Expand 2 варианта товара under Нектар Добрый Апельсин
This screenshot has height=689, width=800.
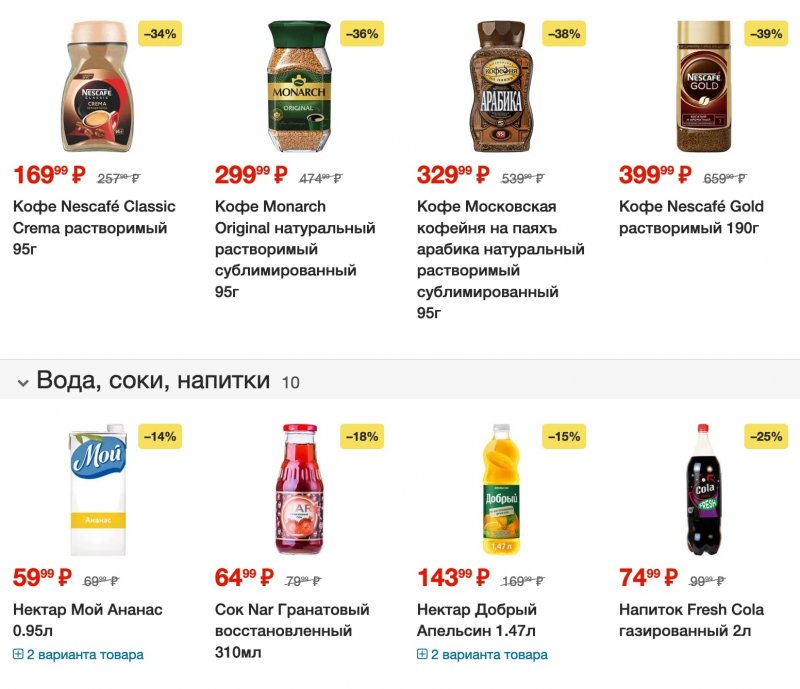click(x=482, y=655)
